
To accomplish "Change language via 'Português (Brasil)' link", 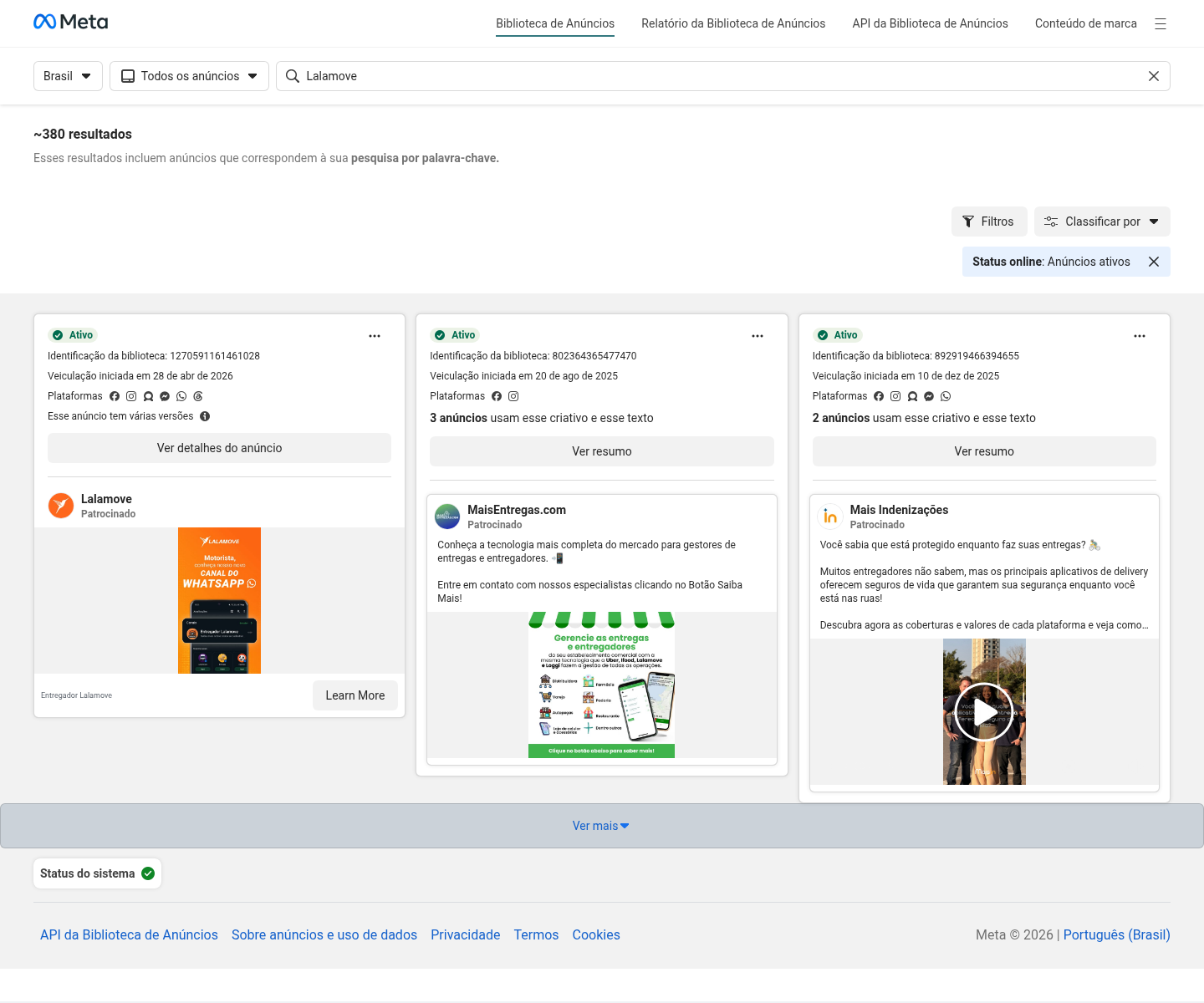I will (1117, 934).
